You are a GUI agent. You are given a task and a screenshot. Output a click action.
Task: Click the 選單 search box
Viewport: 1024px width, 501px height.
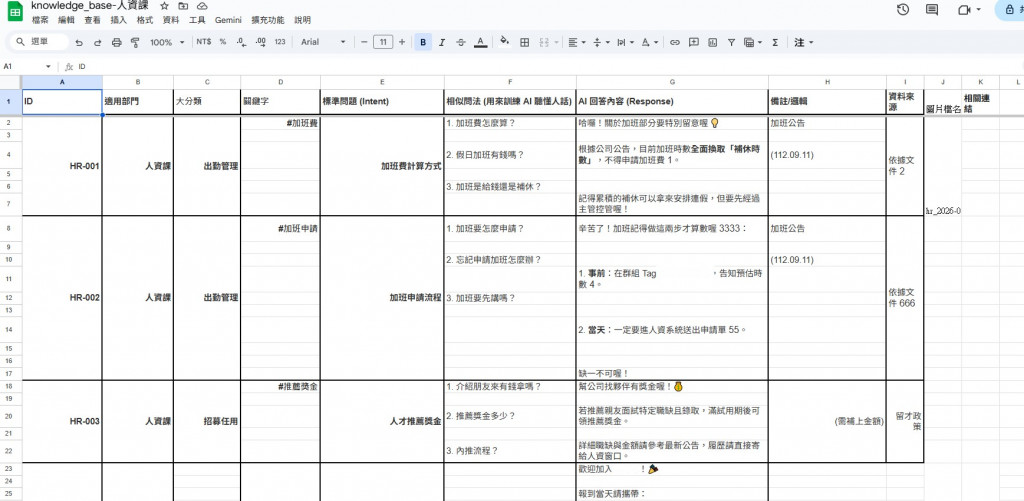coord(39,42)
